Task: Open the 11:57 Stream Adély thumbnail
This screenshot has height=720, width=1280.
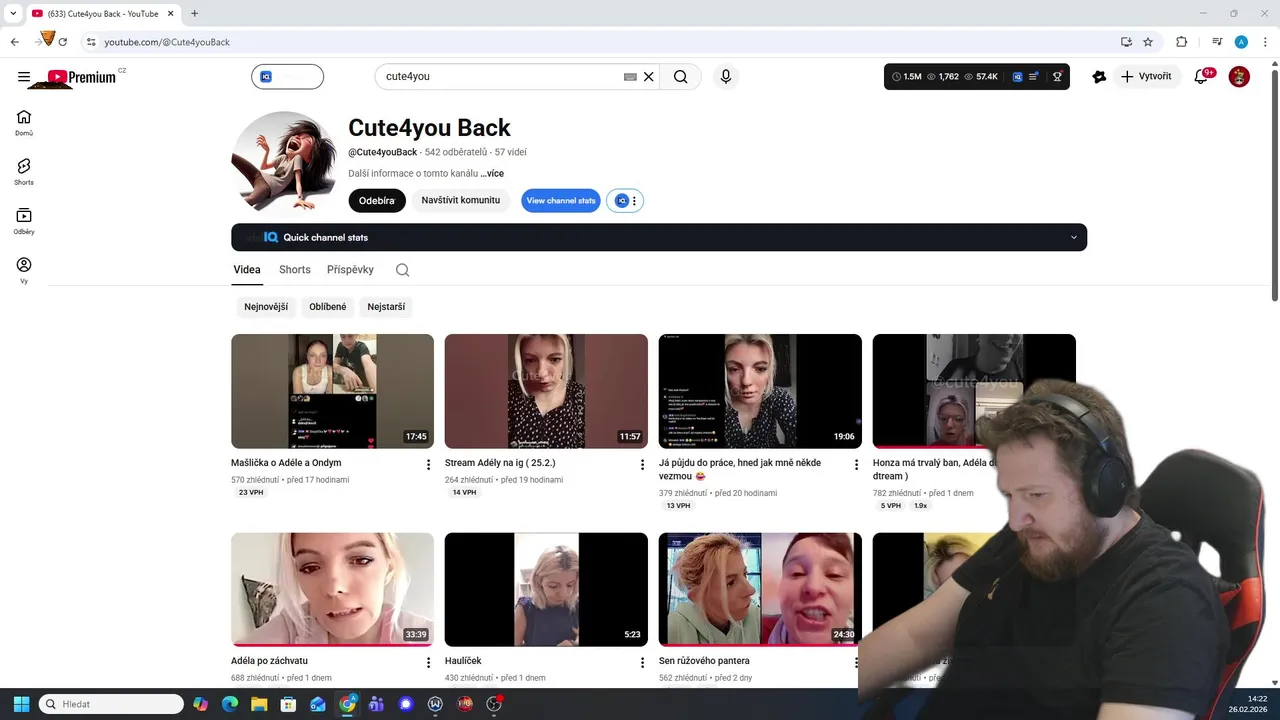Action: (x=546, y=391)
